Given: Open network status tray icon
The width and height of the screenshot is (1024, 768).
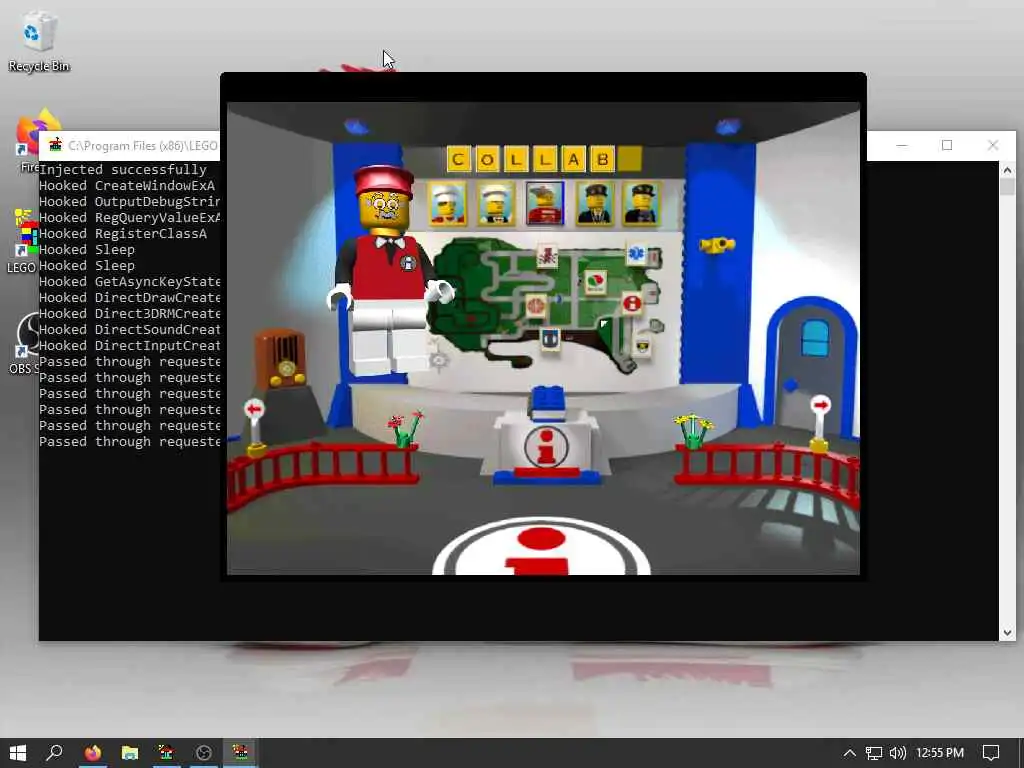Looking at the screenshot, I should point(873,753).
